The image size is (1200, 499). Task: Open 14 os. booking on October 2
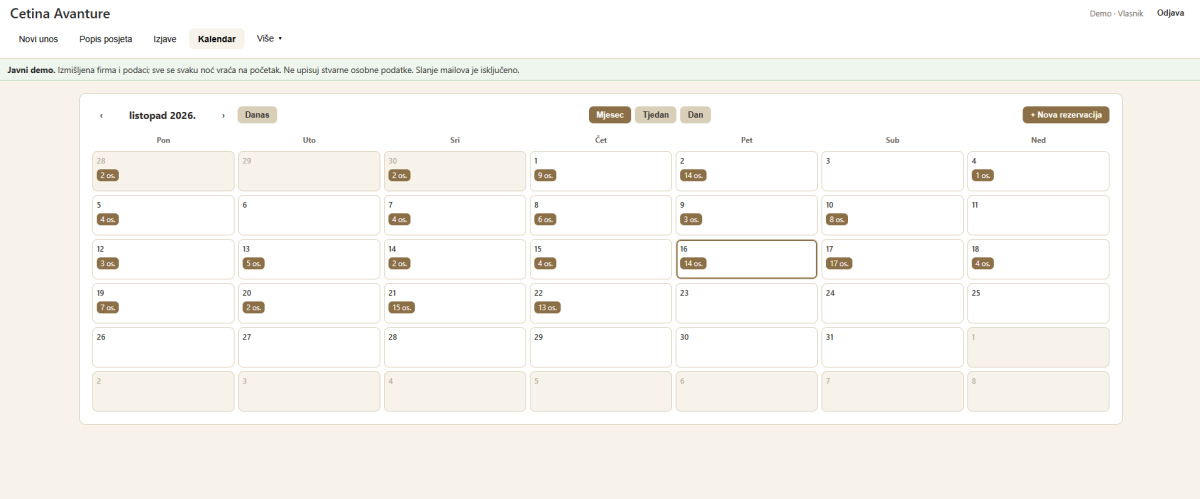pyautogui.click(x=694, y=175)
